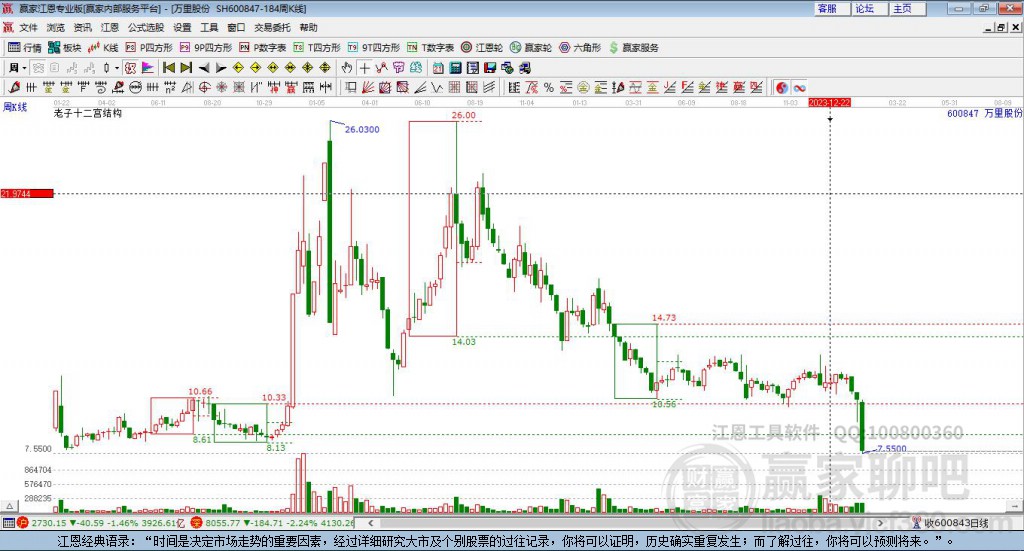Select the Gann fan lines tool

pyautogui.click(x=368, y=87)
